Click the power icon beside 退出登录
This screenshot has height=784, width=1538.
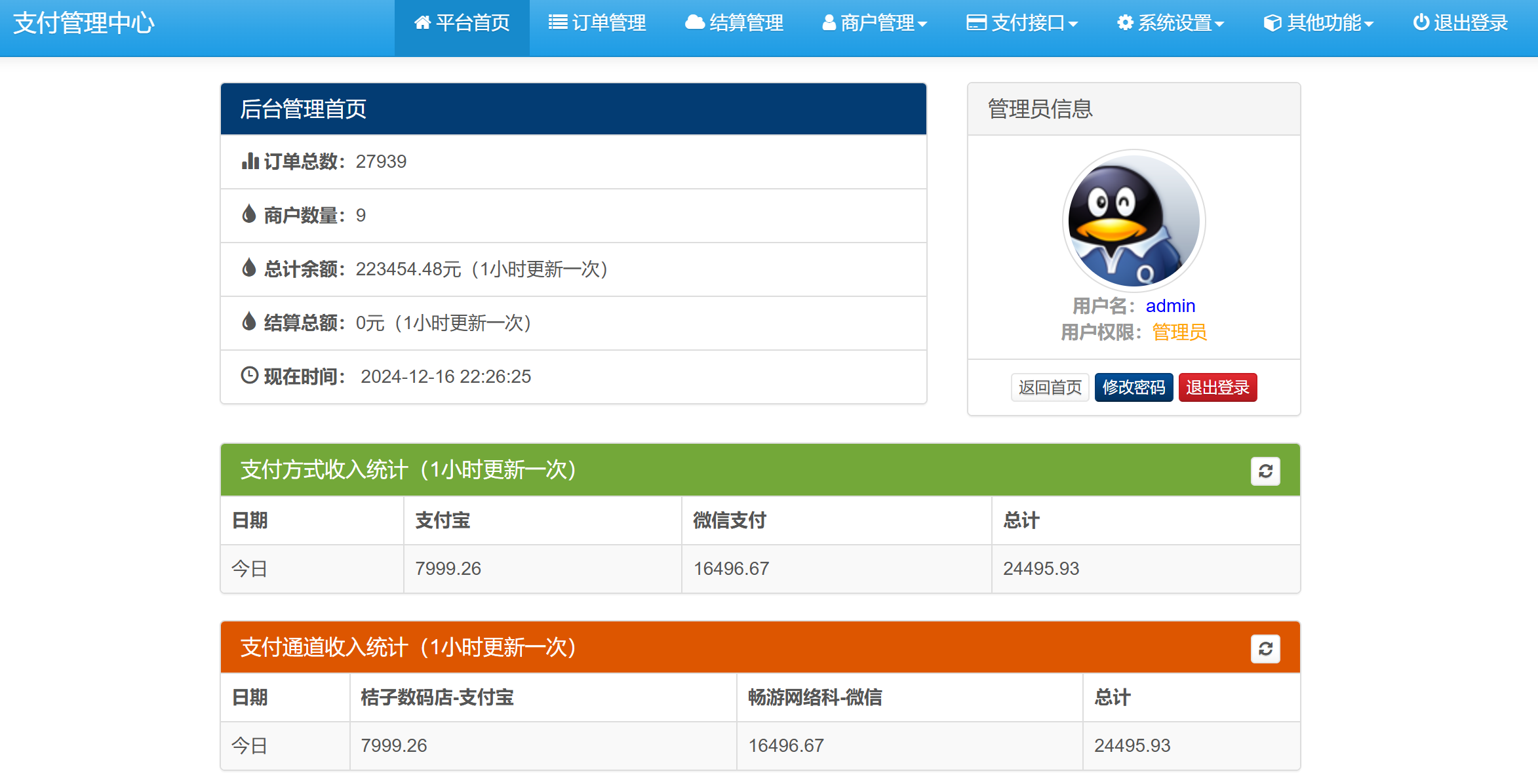[x=1421, y=23]
